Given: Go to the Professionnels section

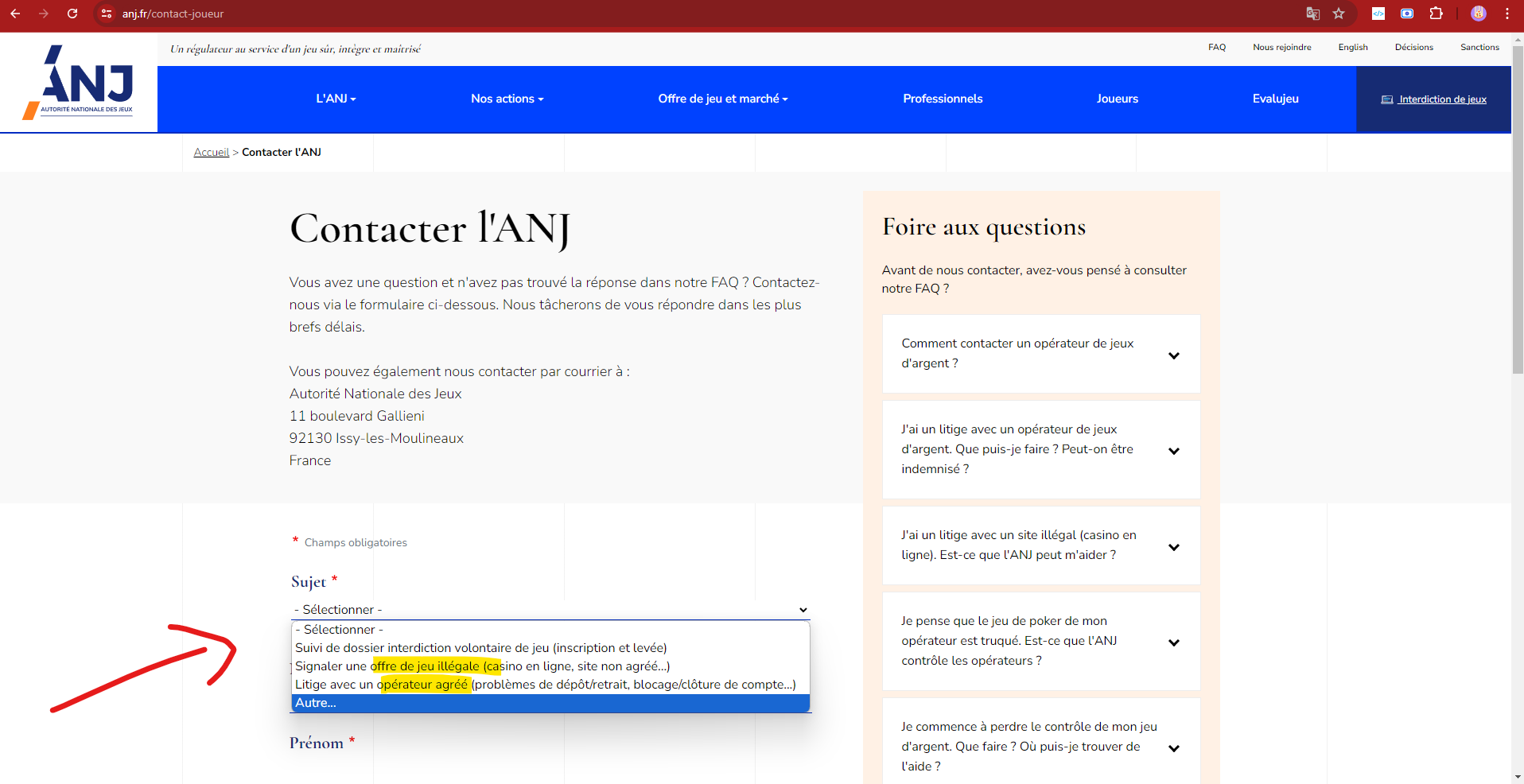Looking at the screenshot, I should tap(943, 99).
